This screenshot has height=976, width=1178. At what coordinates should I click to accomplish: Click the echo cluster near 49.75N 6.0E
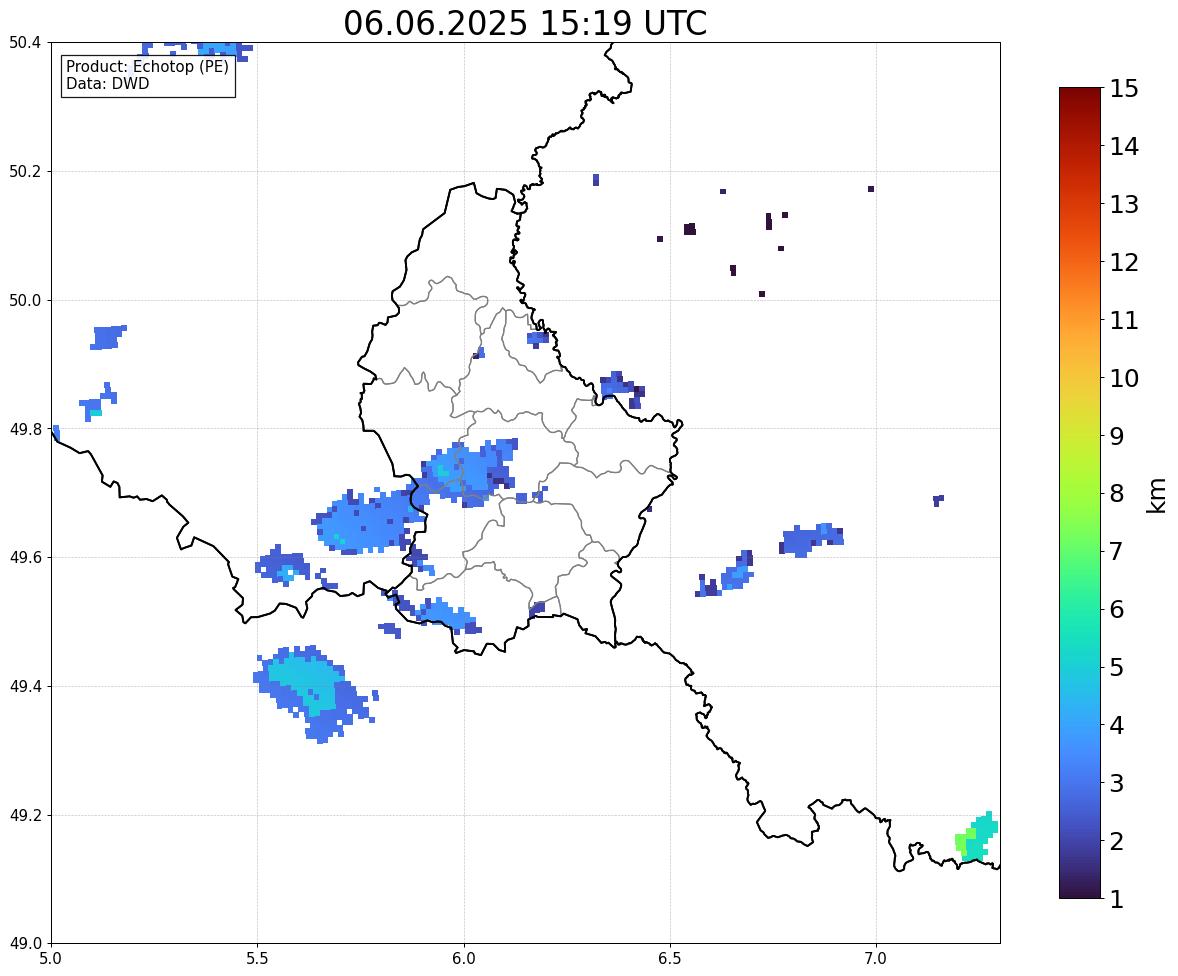[x=470, y=472]
